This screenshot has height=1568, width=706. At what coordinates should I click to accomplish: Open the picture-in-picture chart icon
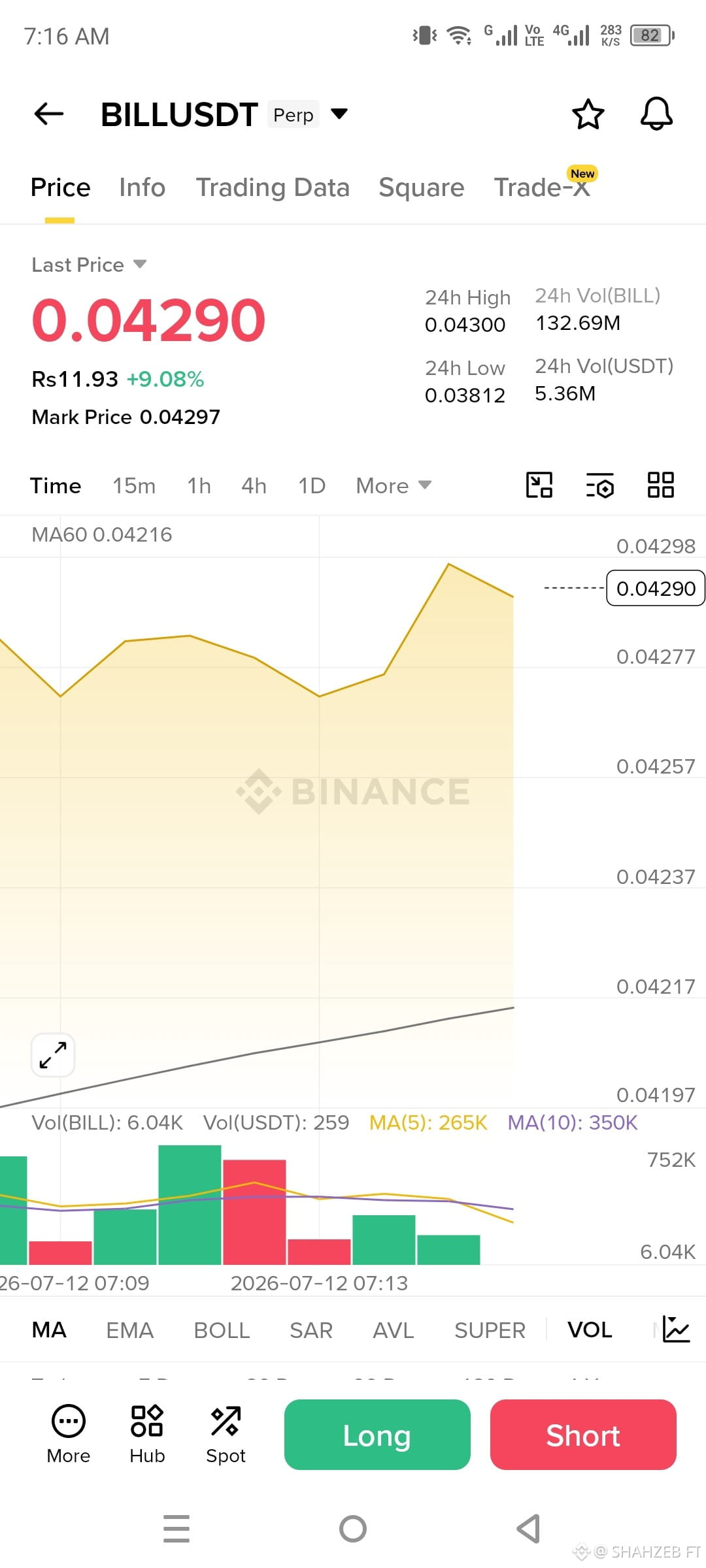pos(539,485)
